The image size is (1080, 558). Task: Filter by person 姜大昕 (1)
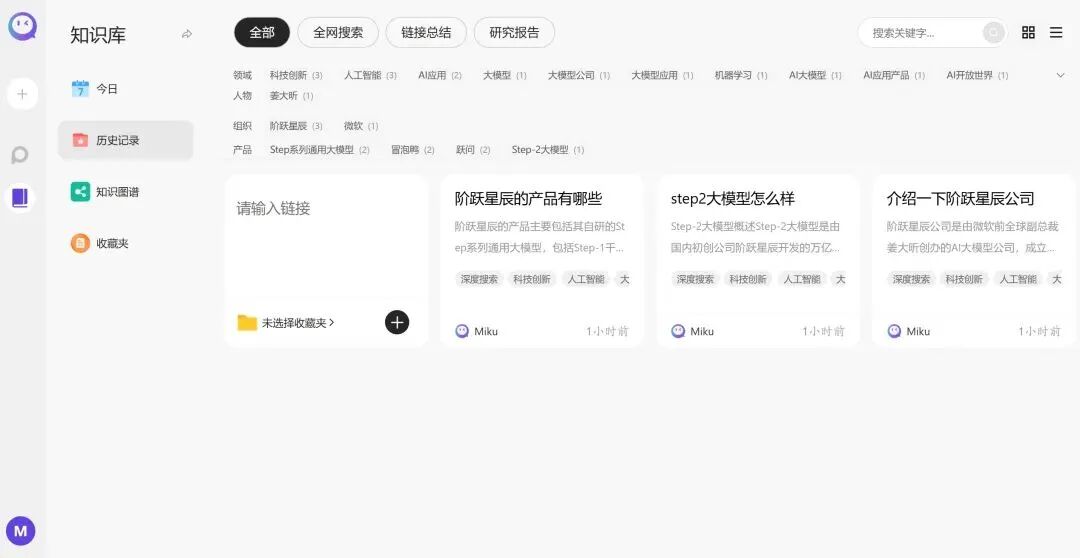pos(291,96)
